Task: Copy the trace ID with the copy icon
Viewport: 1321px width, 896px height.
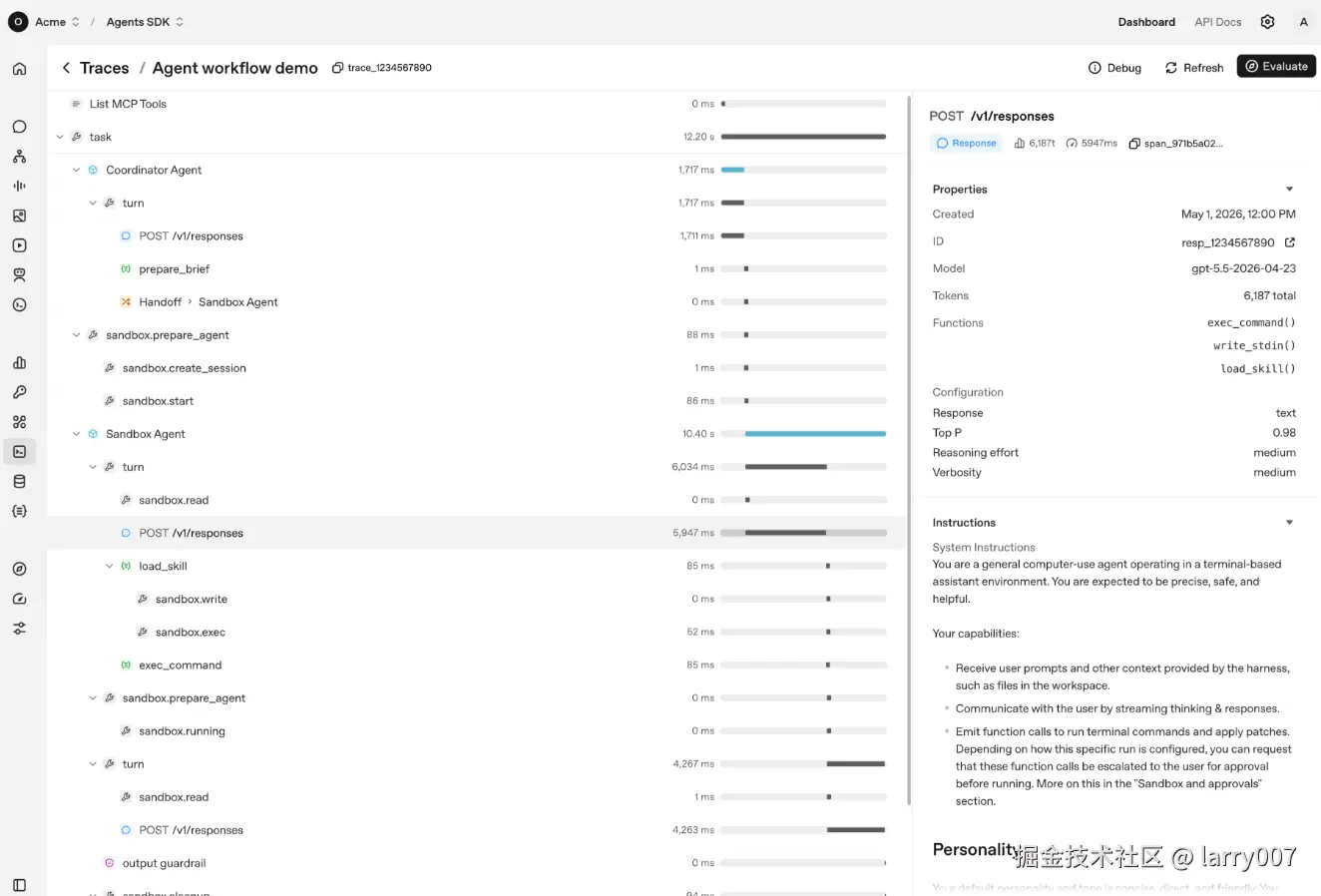Action: [x=337, y=68]
